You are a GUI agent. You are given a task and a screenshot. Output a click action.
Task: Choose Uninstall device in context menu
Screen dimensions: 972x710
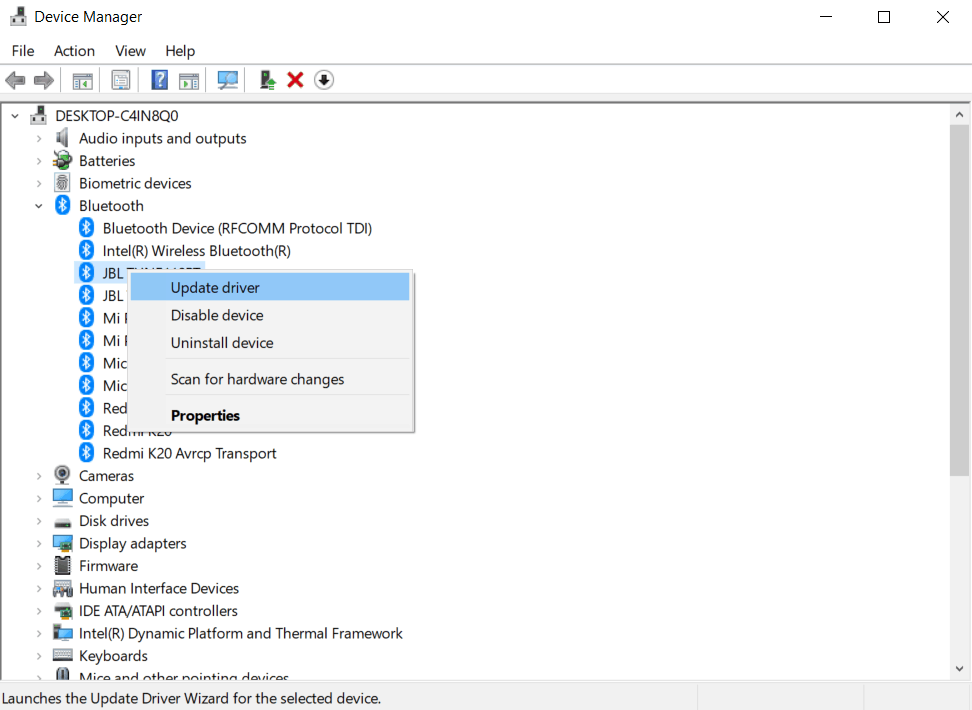pos(270,342)
